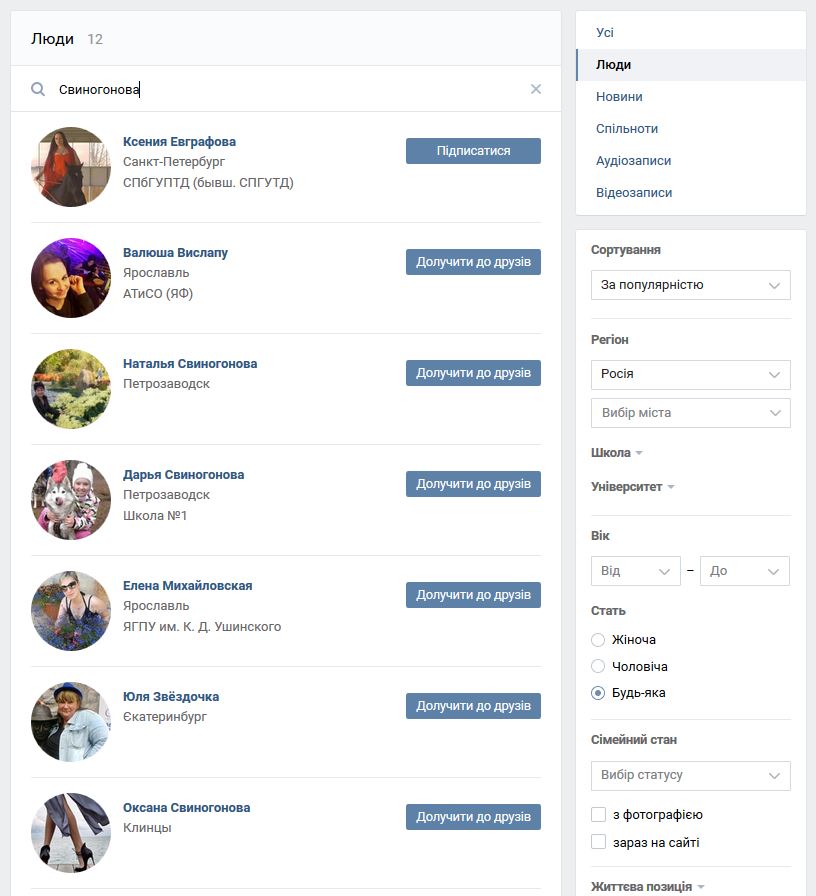Open Дарья Свиногонова's avatar with husky

click(71, 500)
